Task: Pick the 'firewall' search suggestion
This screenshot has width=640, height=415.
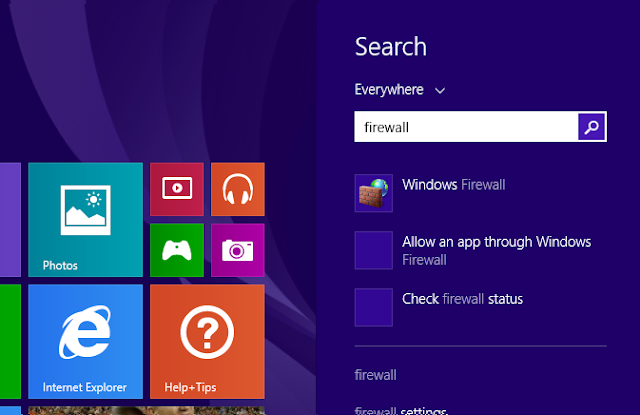Action: (375, 375)
